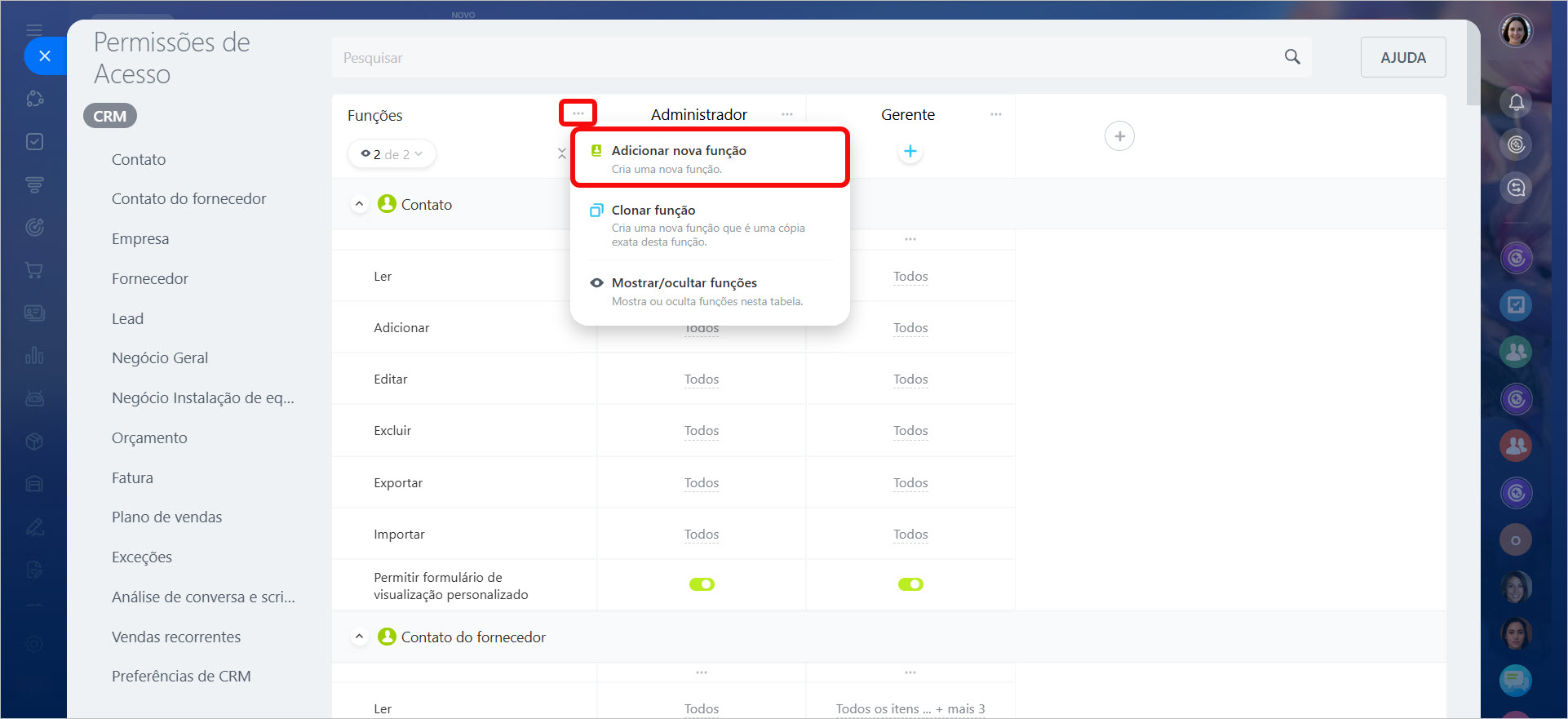Open Plano de vendas in sidebar
The width and height of the screenshot is (1568, 719).
(166, 517)
